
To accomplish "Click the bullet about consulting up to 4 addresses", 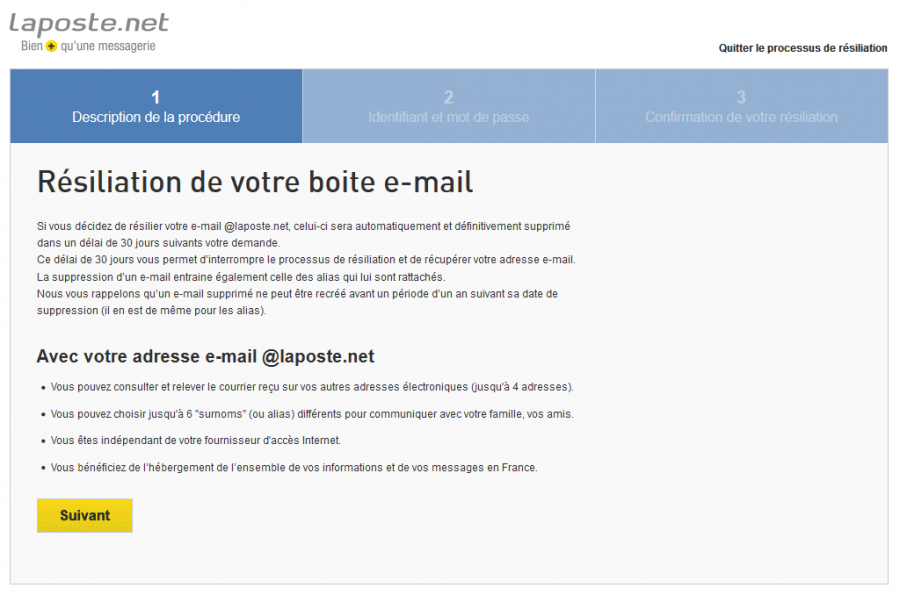I will pyautogui.click(x=311, y=386).
